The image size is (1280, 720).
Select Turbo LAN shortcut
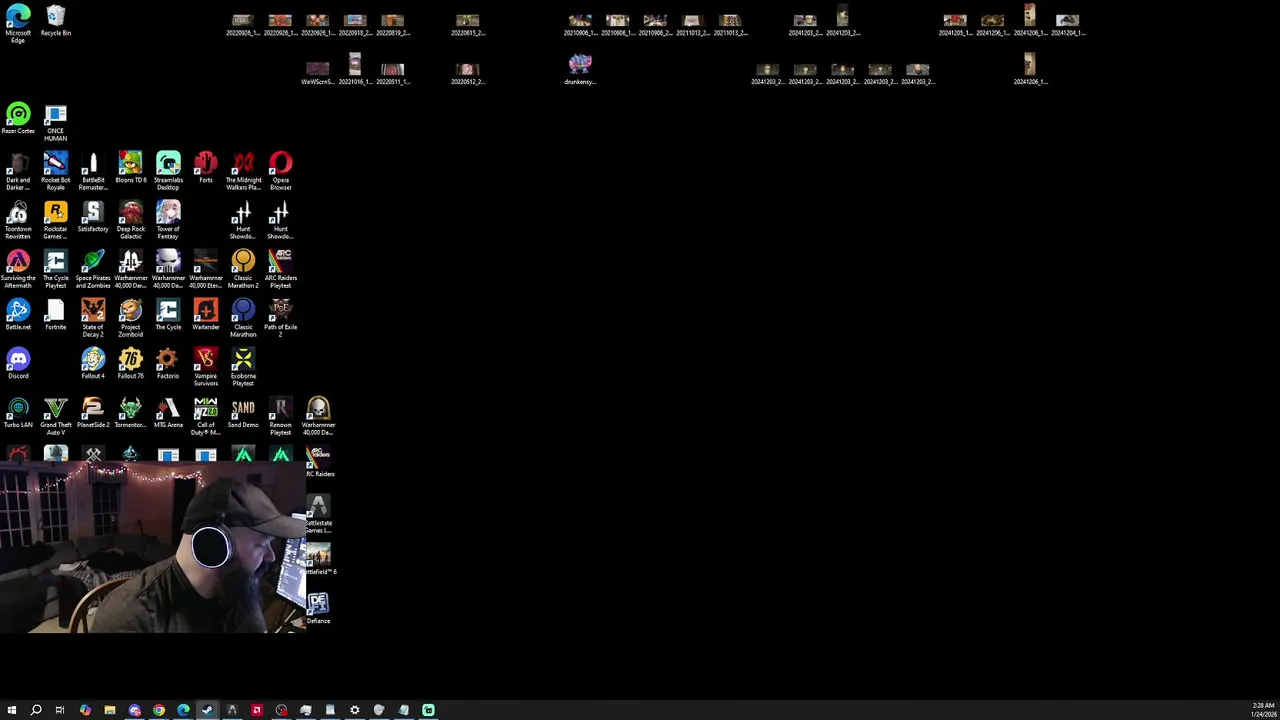pos(18,413)
